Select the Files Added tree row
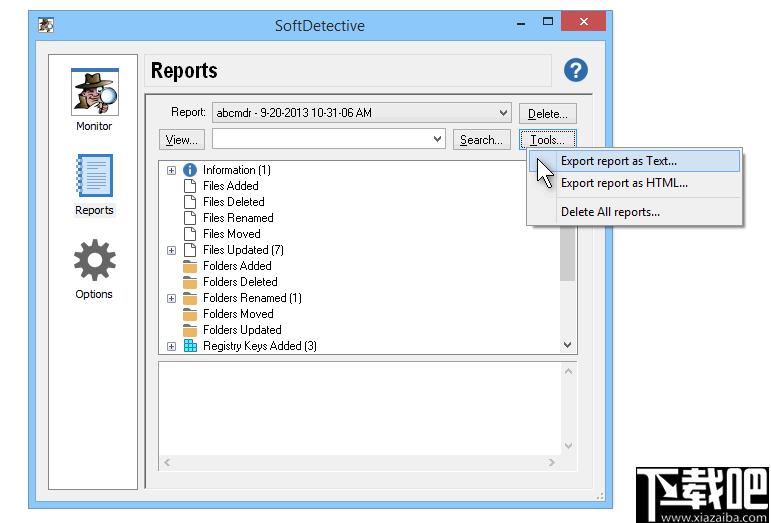The image size is (771, 523). 231,186
